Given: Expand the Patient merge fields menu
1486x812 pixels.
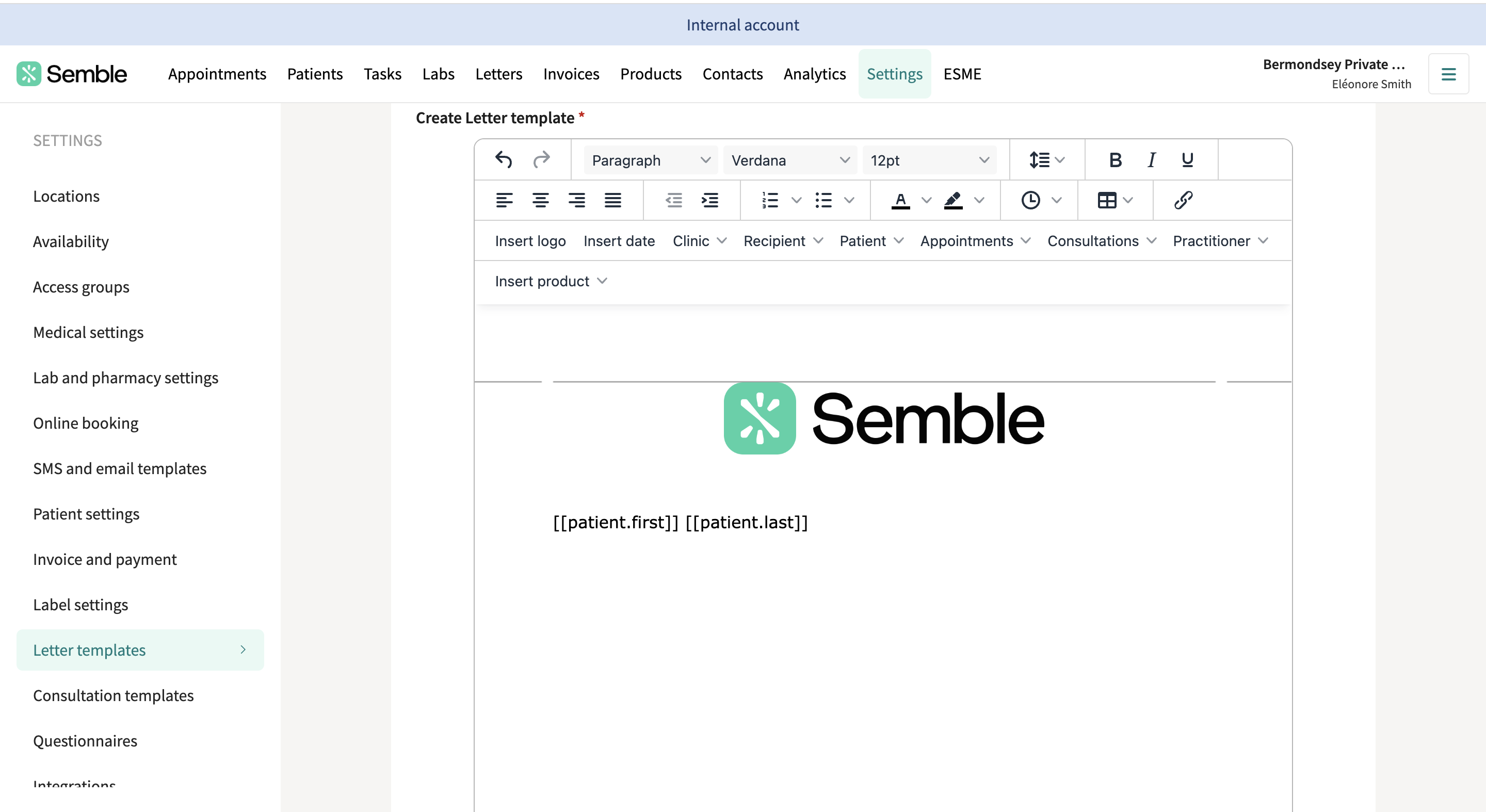Looking at the screenshot, I should click(871, 240).
